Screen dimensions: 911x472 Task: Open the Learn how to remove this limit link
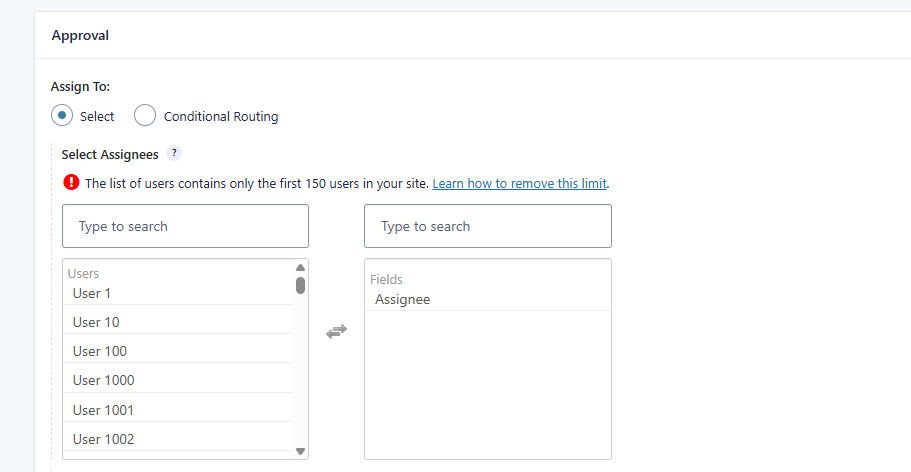point(519,184)
